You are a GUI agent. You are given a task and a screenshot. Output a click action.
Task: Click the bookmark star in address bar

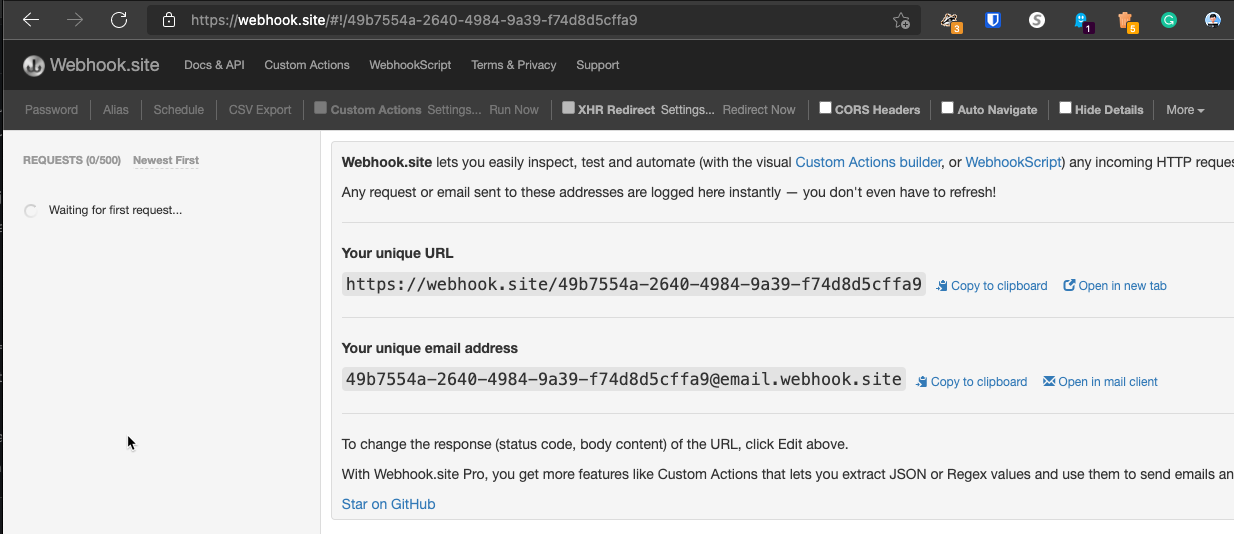[x=901, y=20]
